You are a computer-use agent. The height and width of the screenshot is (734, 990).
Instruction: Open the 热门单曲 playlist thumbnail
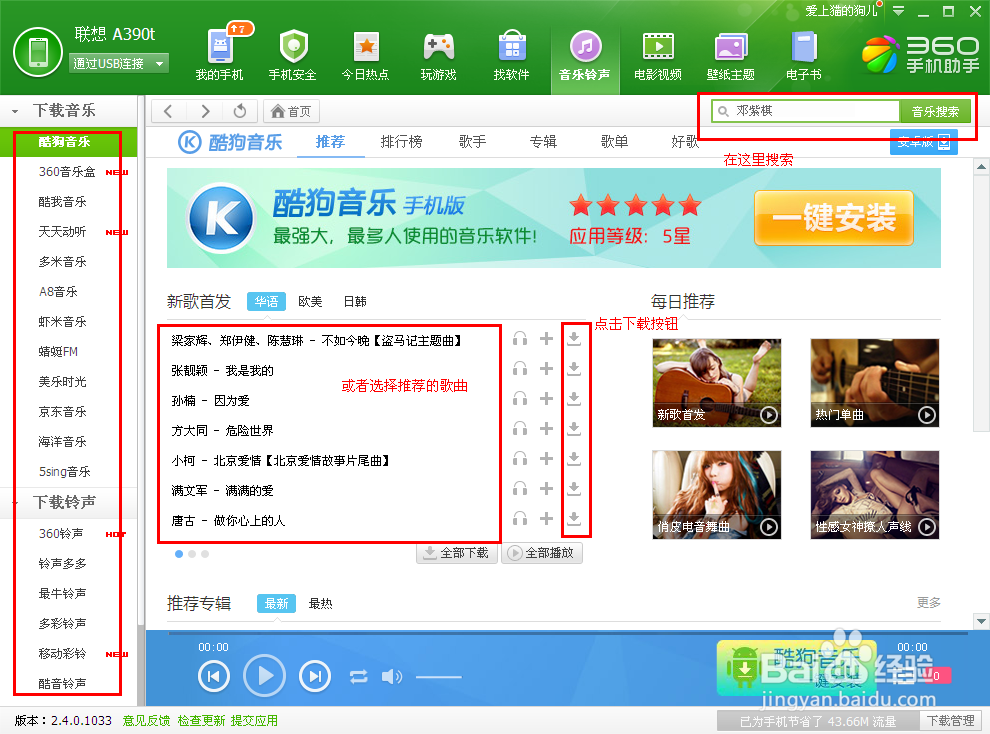tap(874, 382)
